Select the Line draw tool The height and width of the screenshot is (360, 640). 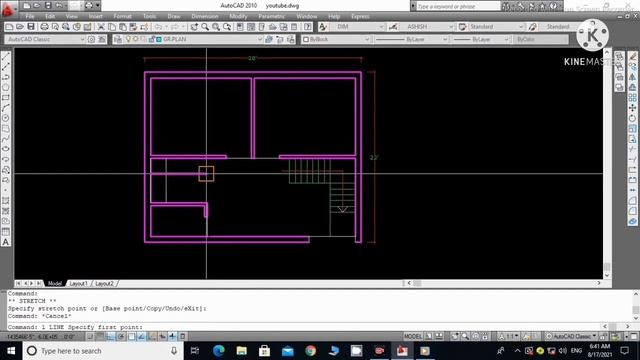coord(6,57)
